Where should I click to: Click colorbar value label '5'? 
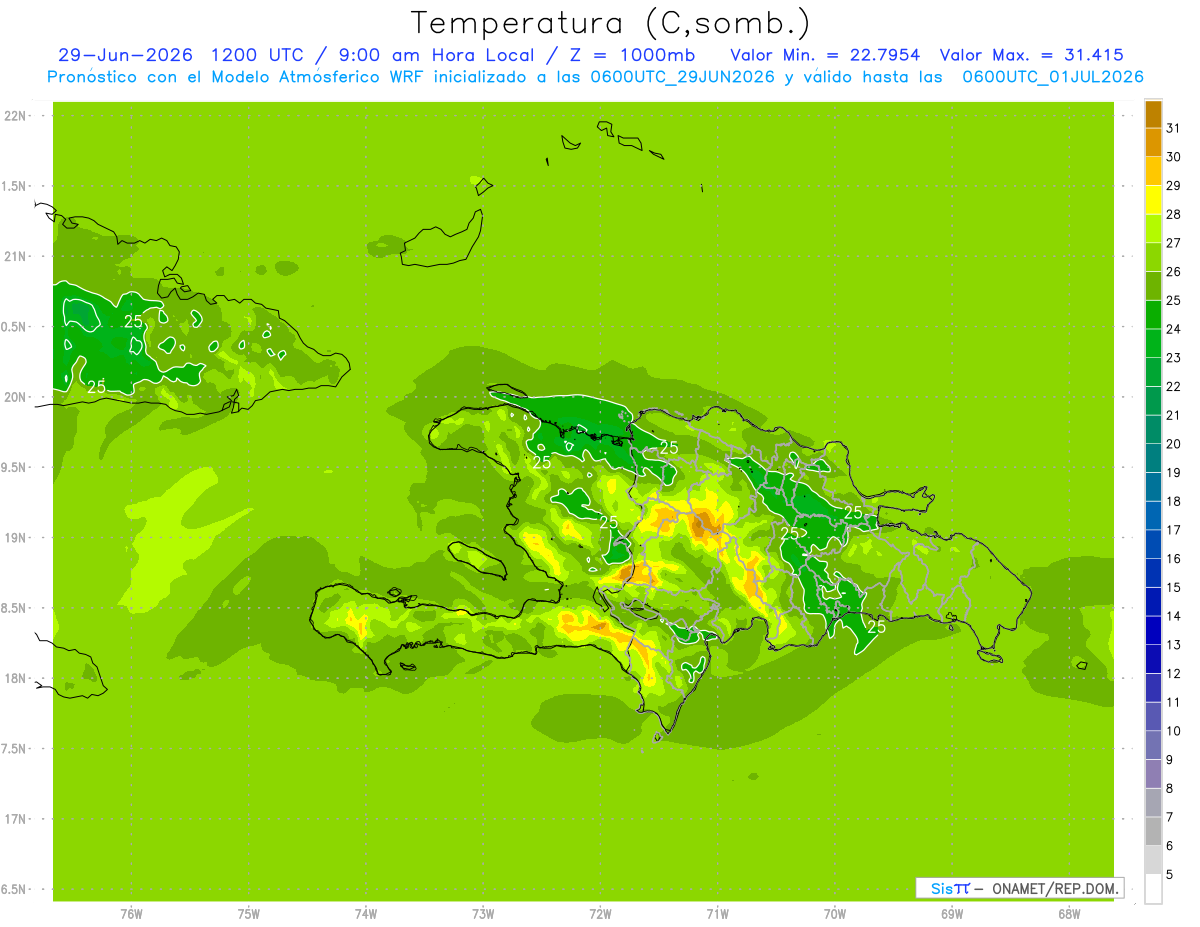click(x=1170, y=874)
